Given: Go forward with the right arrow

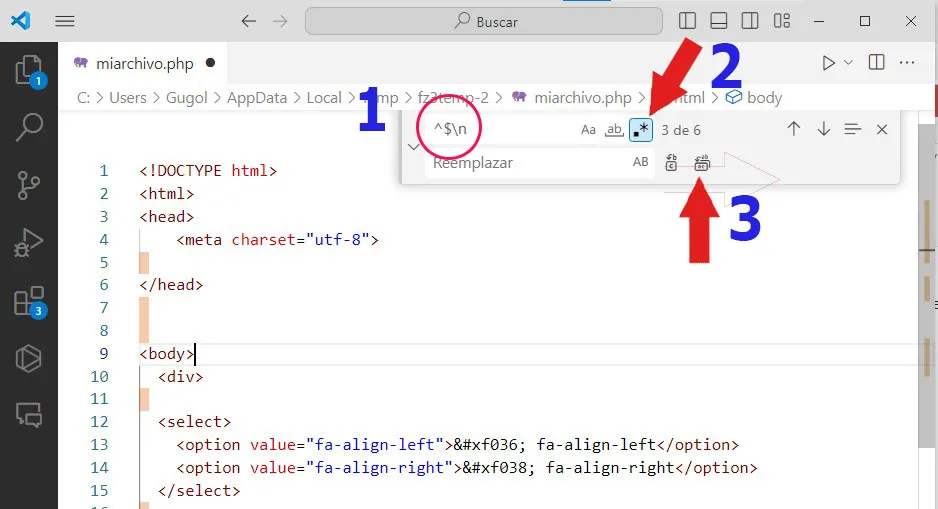Looking at the screenshot, I should coord(280,22).
